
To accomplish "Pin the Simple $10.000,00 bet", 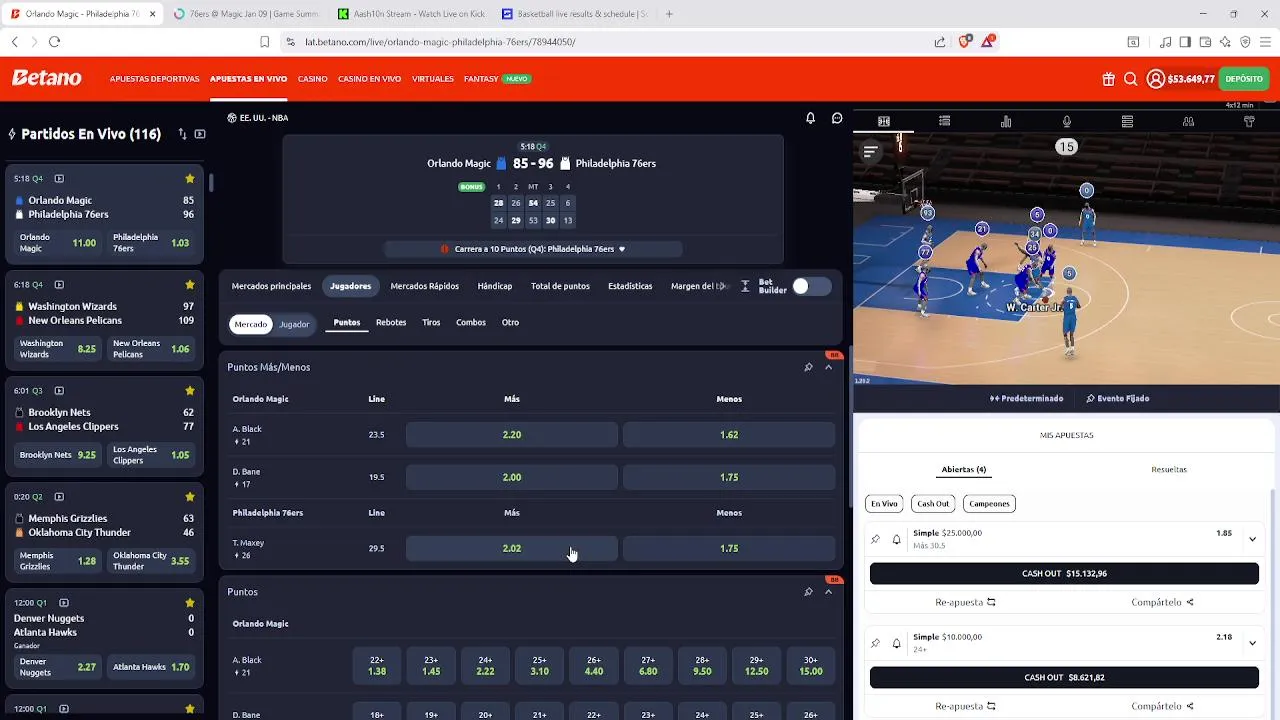I will tap(875, 643).
